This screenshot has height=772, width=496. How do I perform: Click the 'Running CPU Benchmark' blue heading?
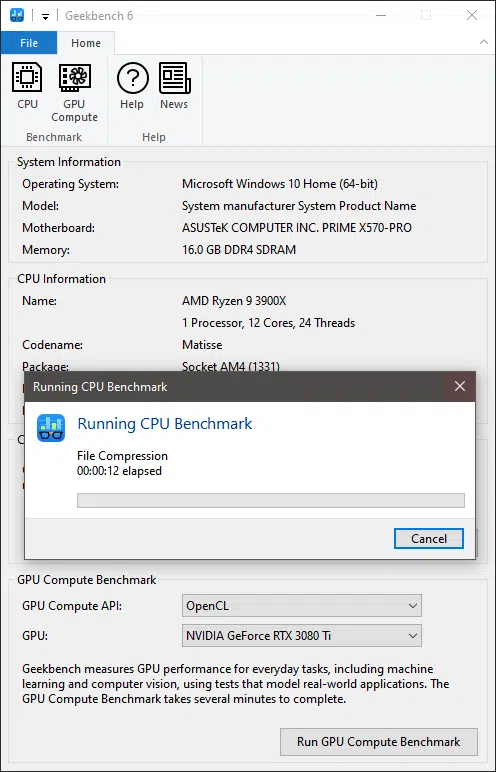pos(165,424)
